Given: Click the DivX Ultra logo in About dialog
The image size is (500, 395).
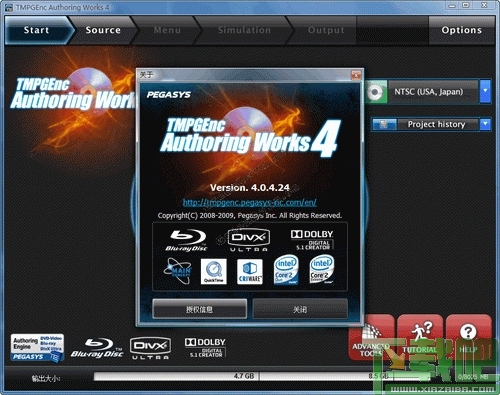Looking at the screenshot, I should pos(249,240).
